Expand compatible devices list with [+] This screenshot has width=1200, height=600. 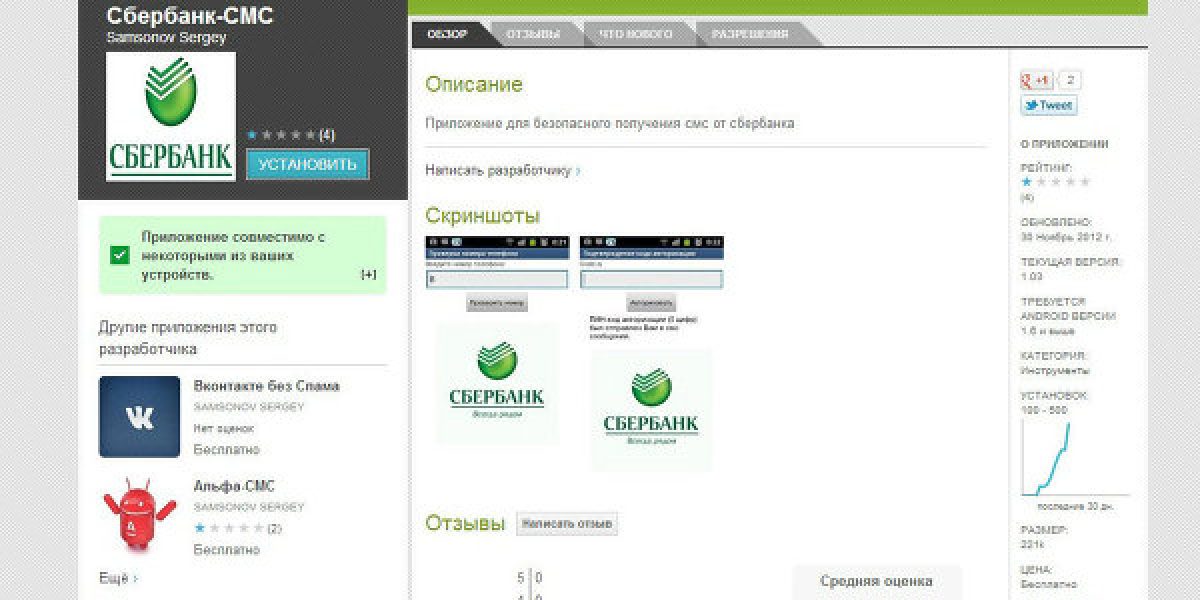tap(368, 275)
